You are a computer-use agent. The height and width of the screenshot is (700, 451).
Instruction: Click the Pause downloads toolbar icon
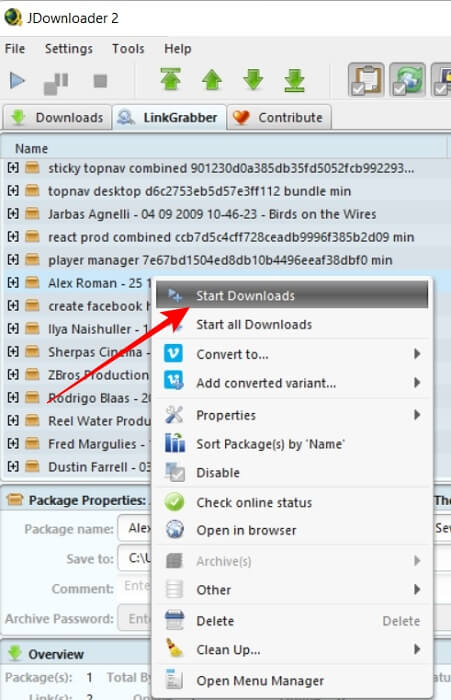tap(56, 83)
